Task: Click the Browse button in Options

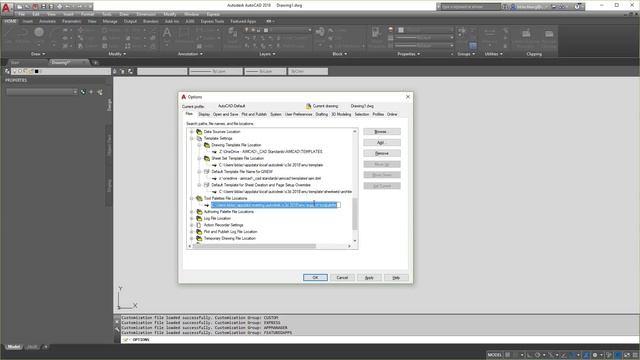Action: coord(382,132)
